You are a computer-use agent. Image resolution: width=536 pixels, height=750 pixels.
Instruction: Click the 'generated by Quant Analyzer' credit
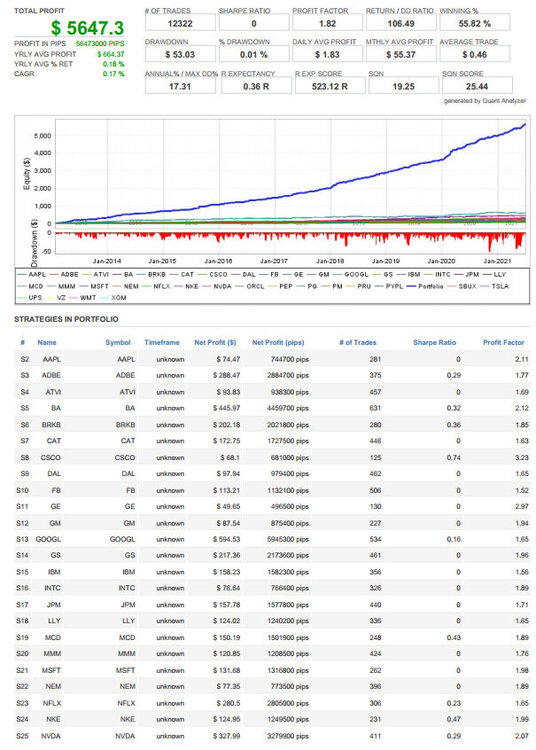click(485, 101)
